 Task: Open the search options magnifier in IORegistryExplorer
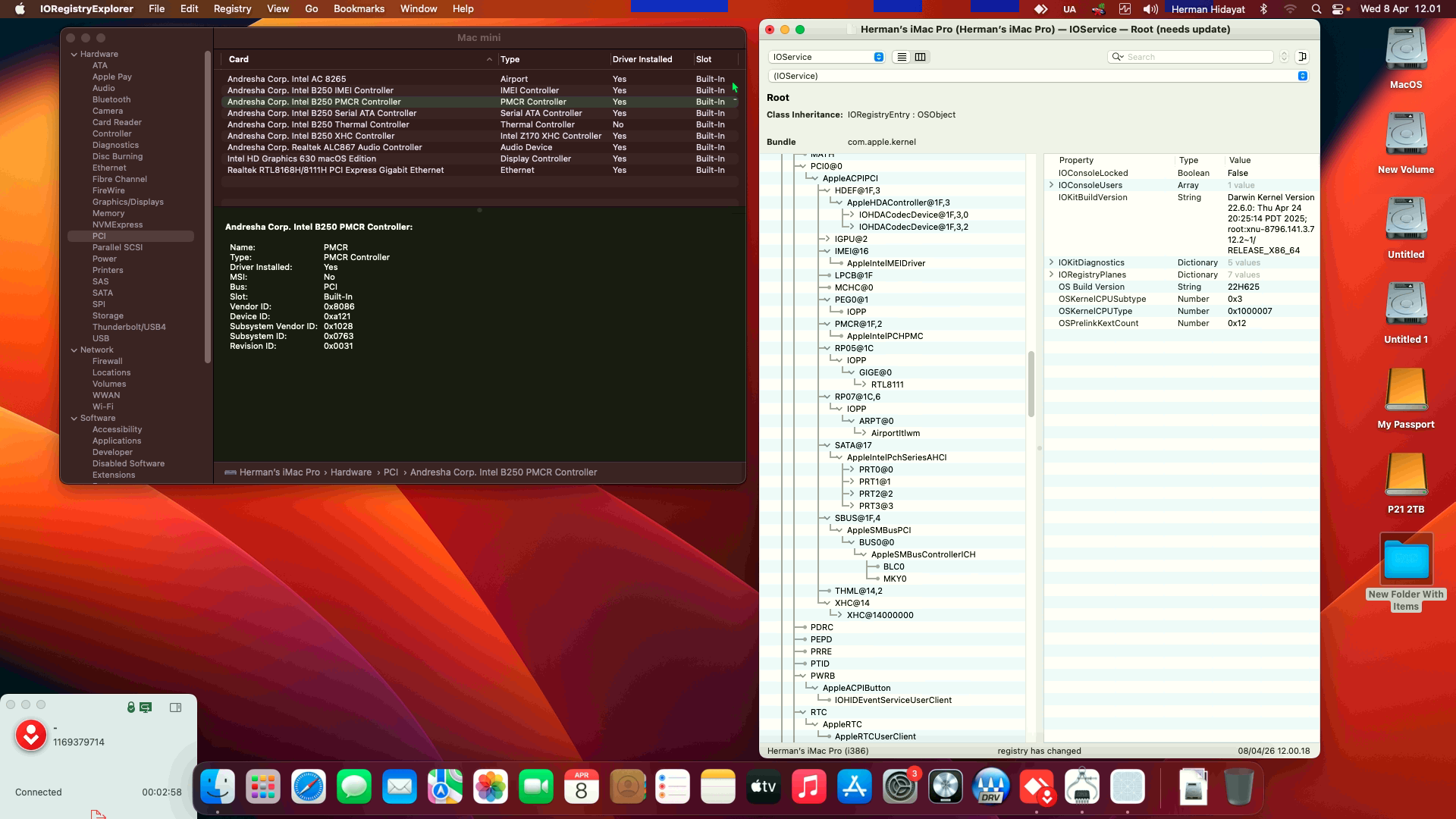point(1117,57)
